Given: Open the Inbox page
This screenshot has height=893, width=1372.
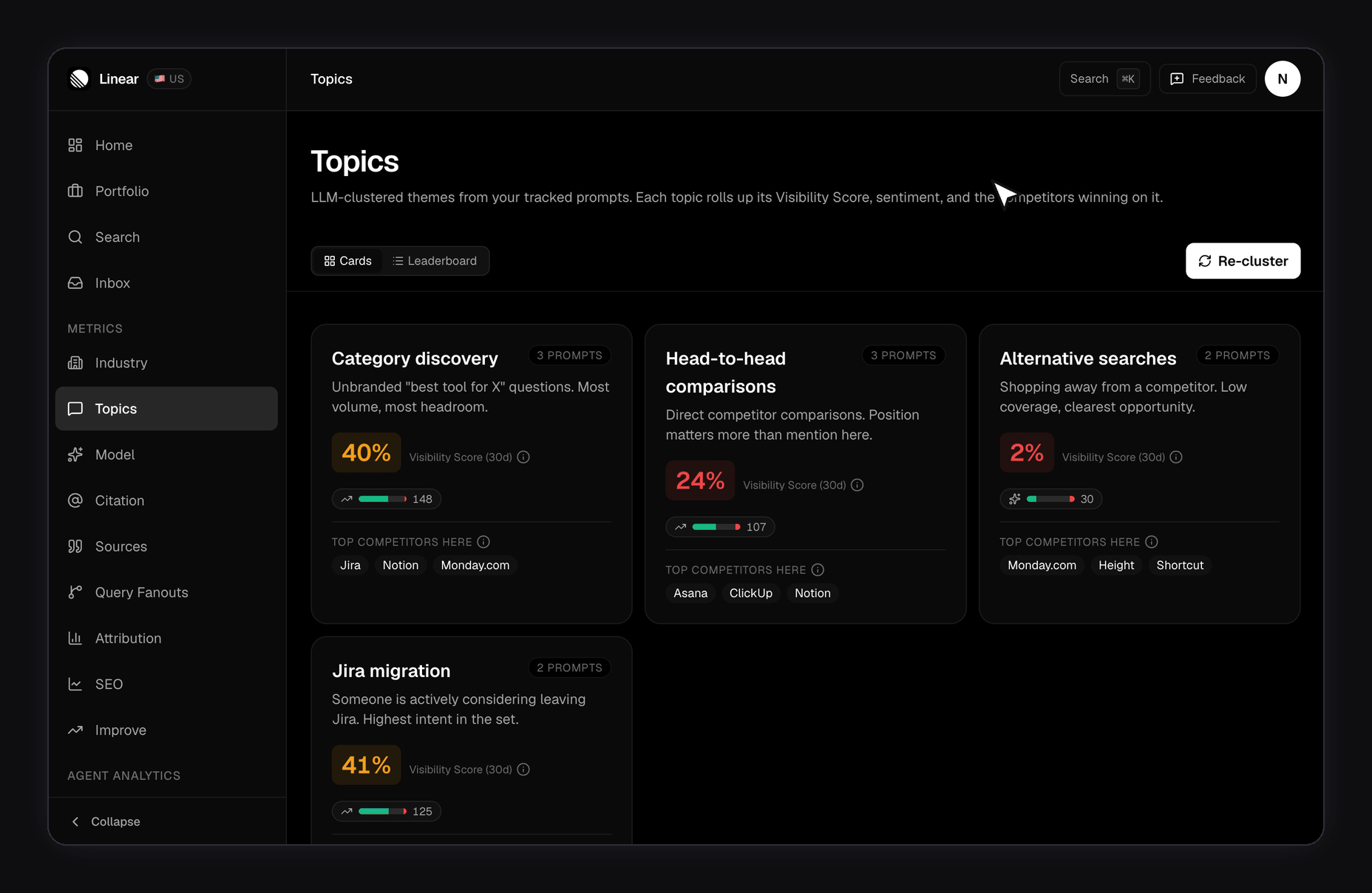Looking at the screenshot, I should click(x=166, y=283).
